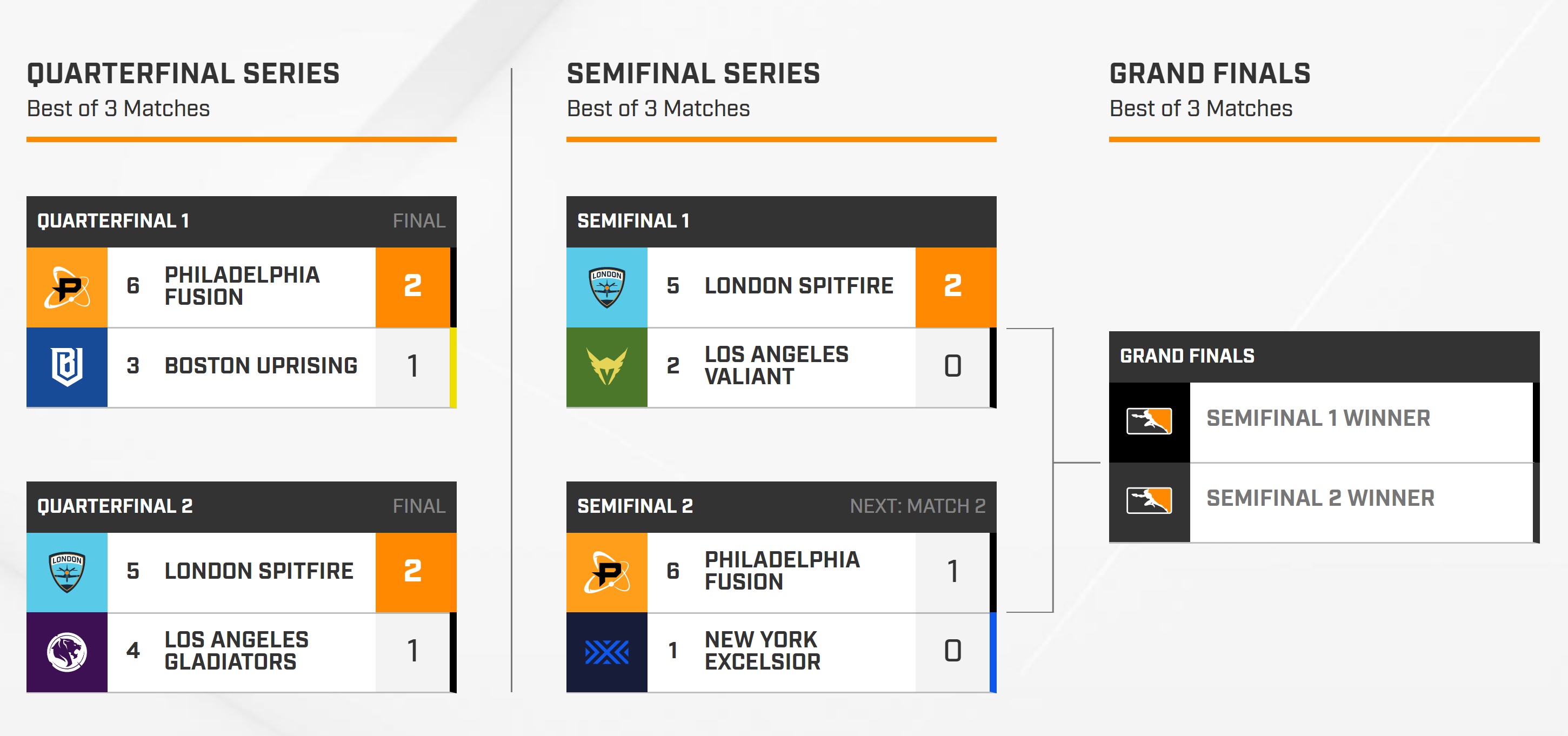Click Boston Uprising team name

point(261,366)
